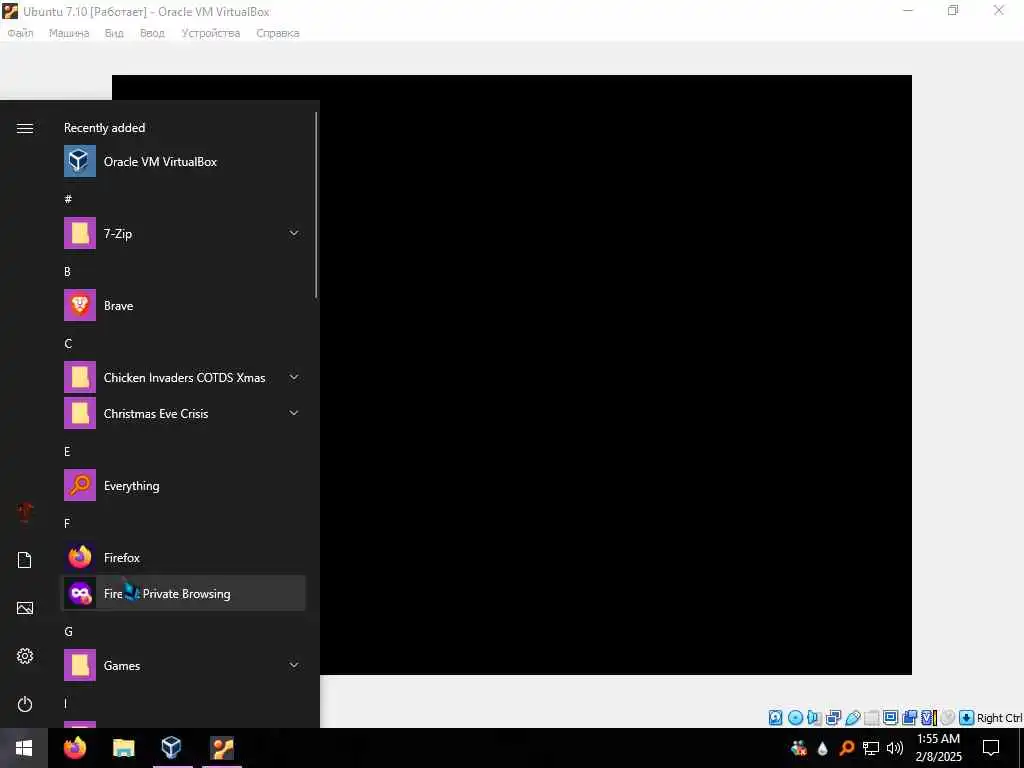Click the 7-Zip folder icon
Image resolution: width=1024 pixels, height=768 pixels.
[x=80, y=233]
